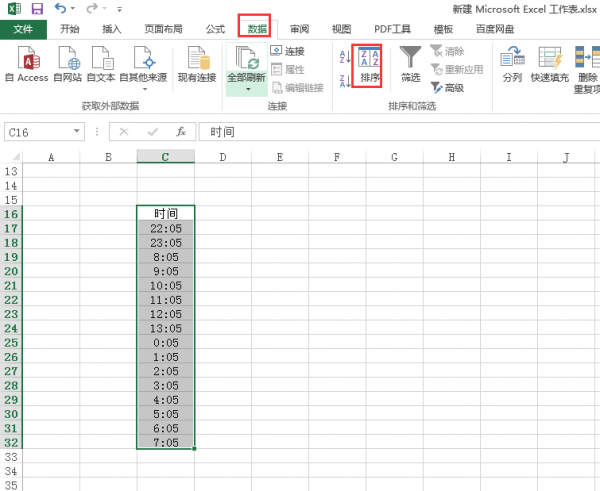Image resolution: width=600 pixels, height=491 pixels.
Task: Open the 排序 sort dialog
Action: click(x=370, y=65)
